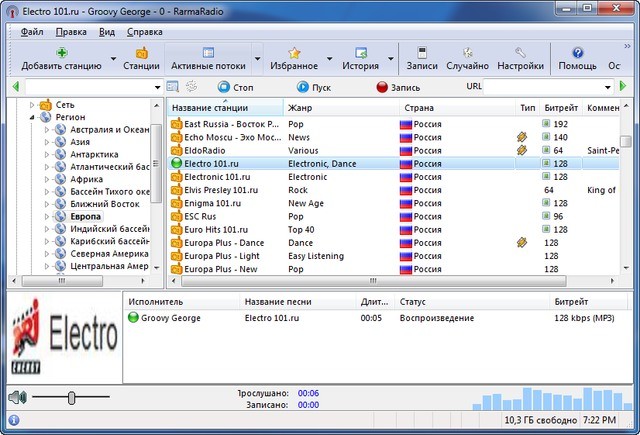640x435 pixels.
Task: Collapse the Регион tree node
Action: (x=33, y=117)
